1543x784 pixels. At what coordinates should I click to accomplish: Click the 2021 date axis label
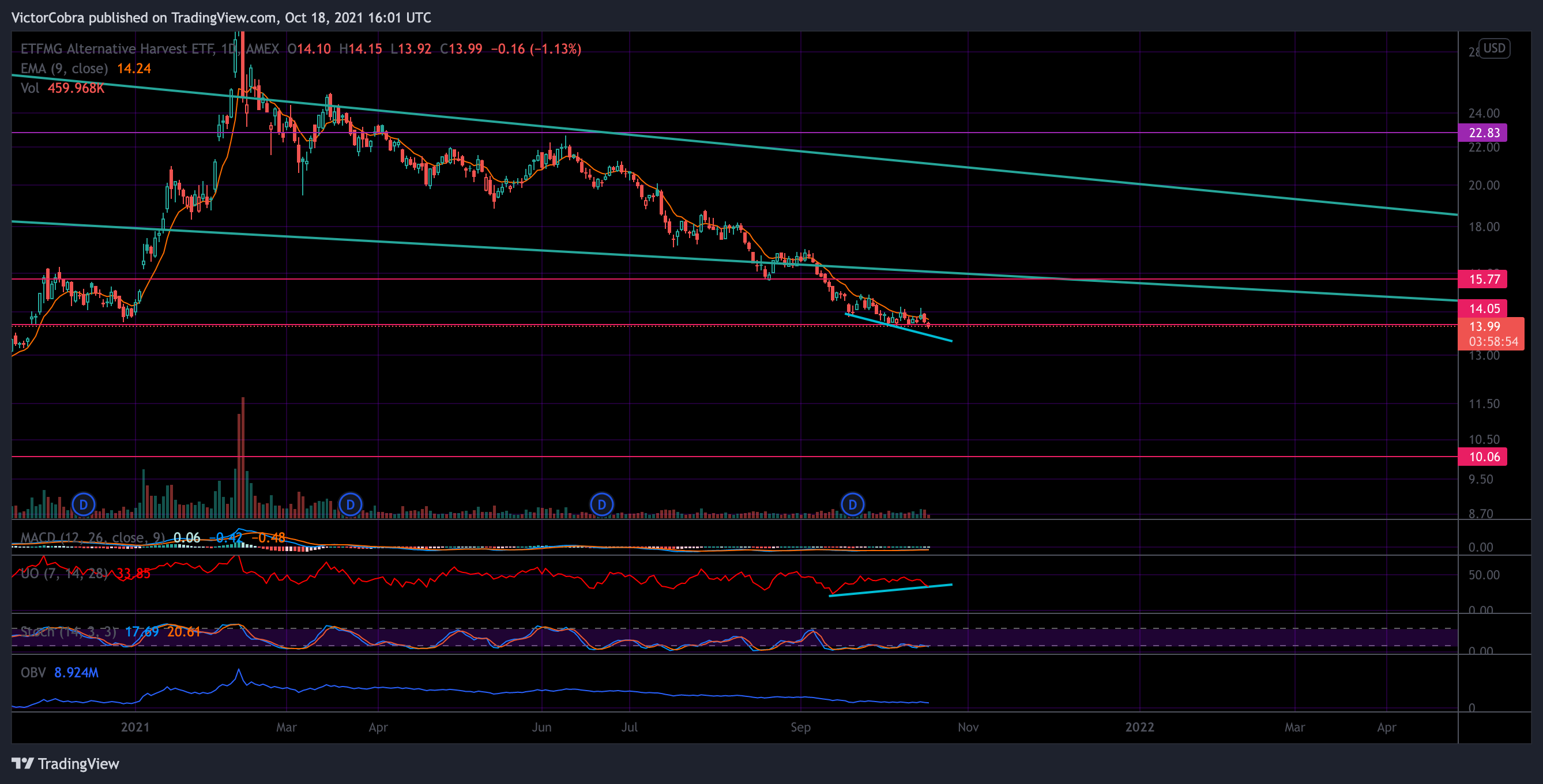[x=136, y=727]
